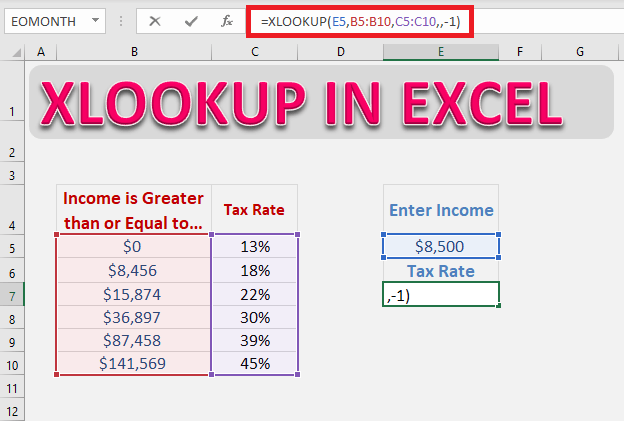Select row 12 header

pos(12,411)
